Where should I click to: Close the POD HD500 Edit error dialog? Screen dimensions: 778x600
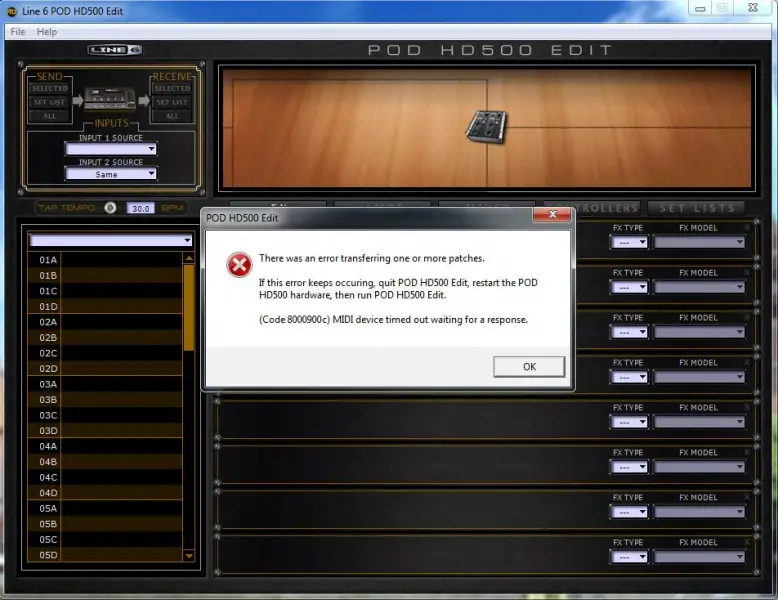(552, 214)
